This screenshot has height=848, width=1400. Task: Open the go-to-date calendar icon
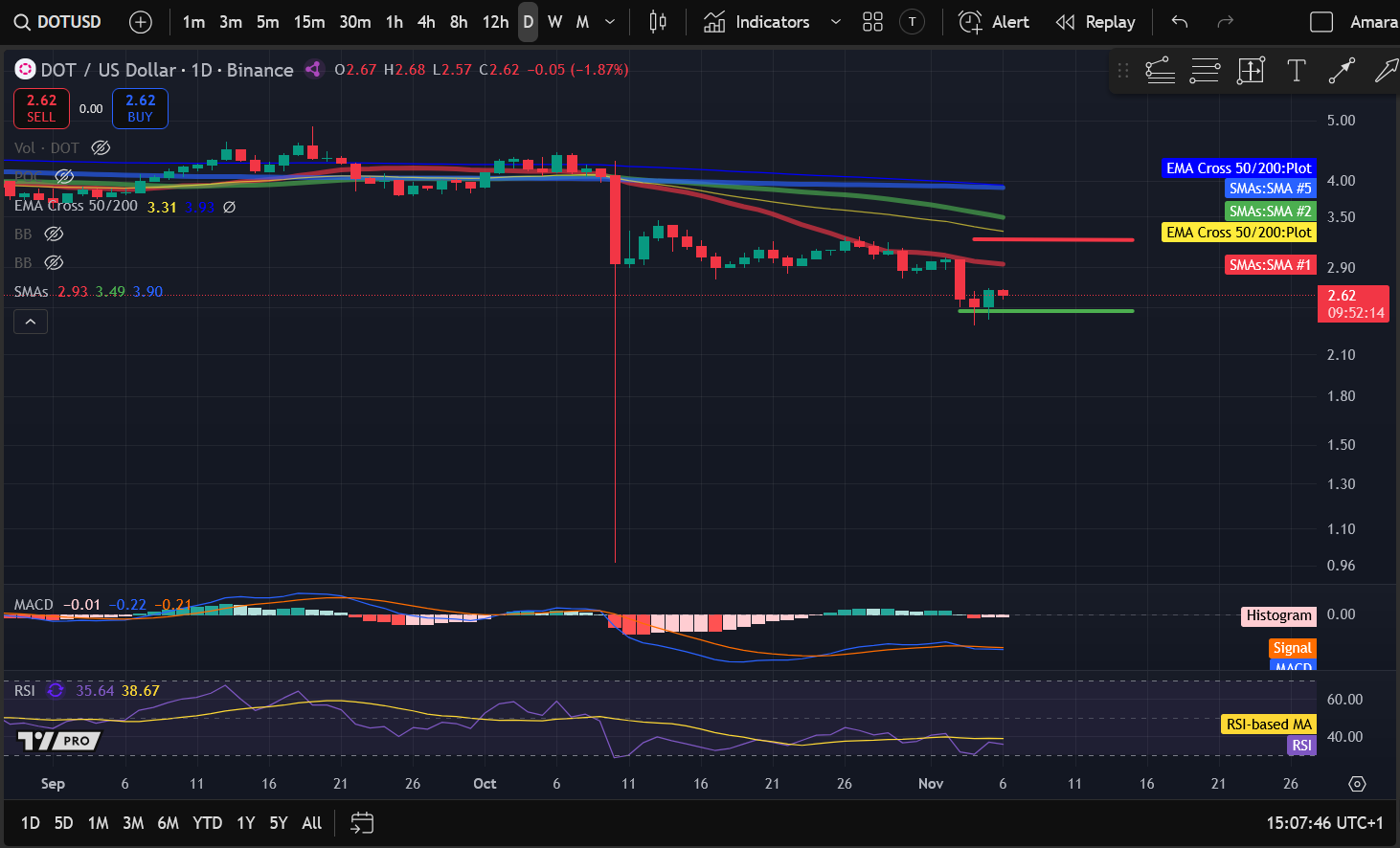pos(362,823)
